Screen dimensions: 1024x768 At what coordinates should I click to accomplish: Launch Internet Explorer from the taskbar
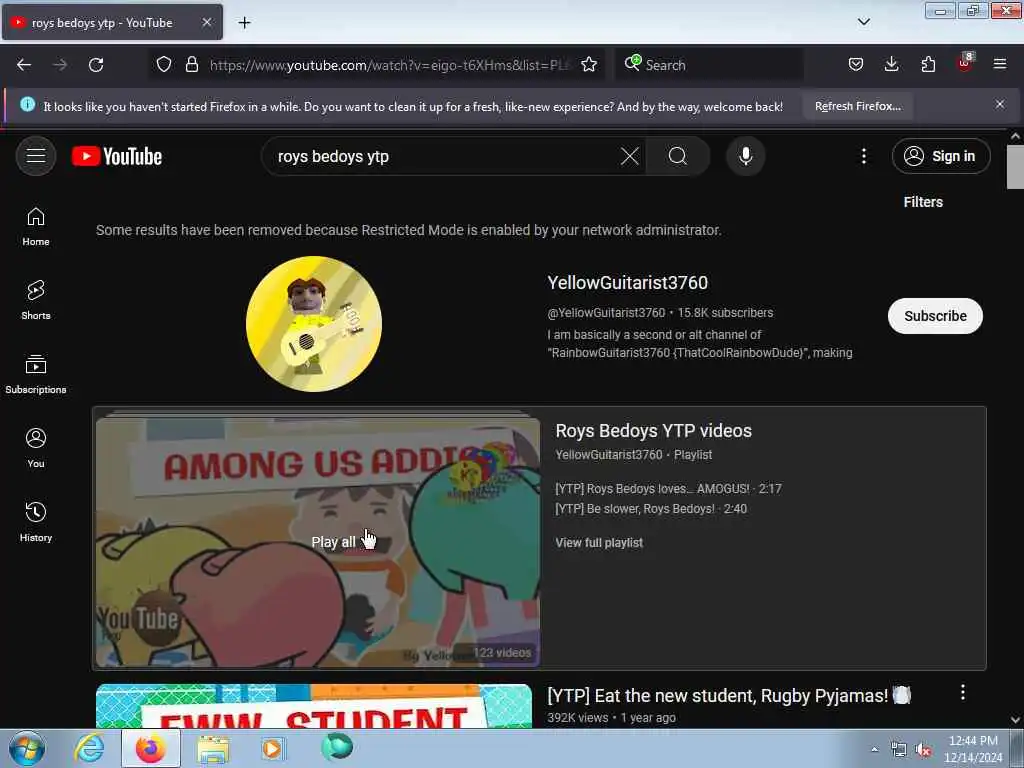click(x=89, y=748)
